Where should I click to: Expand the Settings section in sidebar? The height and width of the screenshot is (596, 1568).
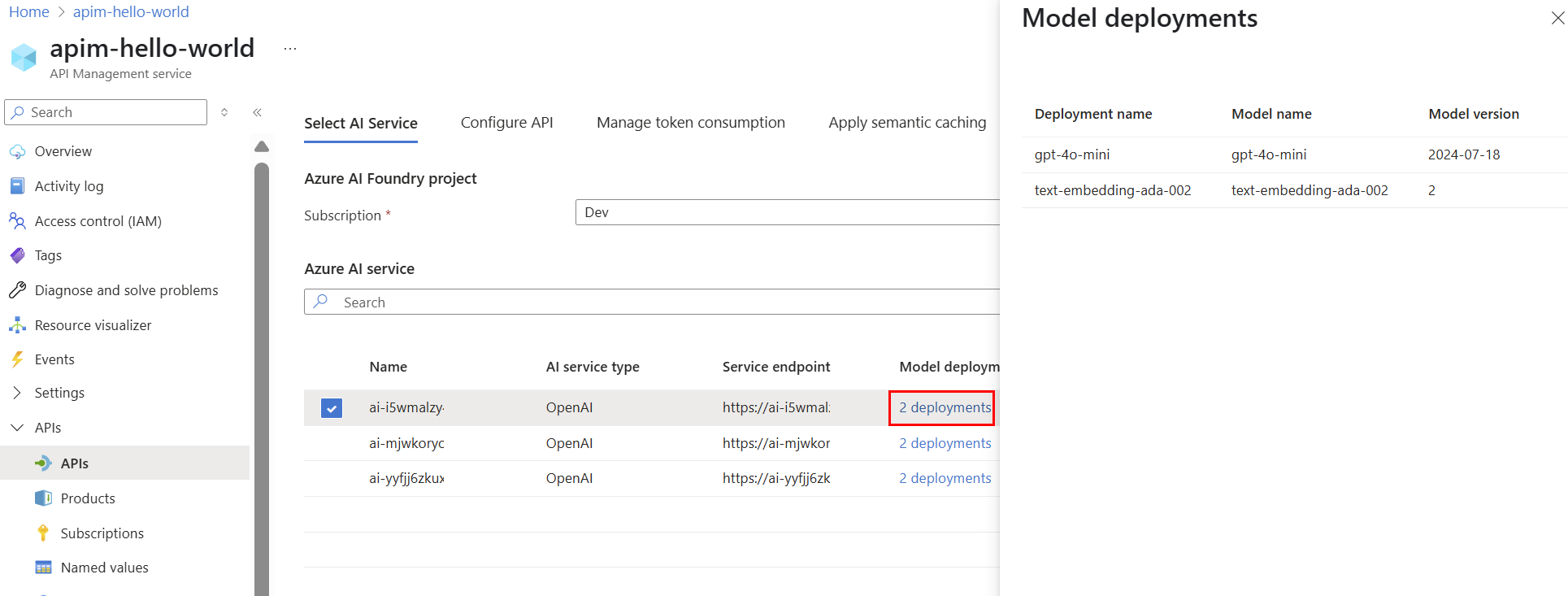(17, 393)
